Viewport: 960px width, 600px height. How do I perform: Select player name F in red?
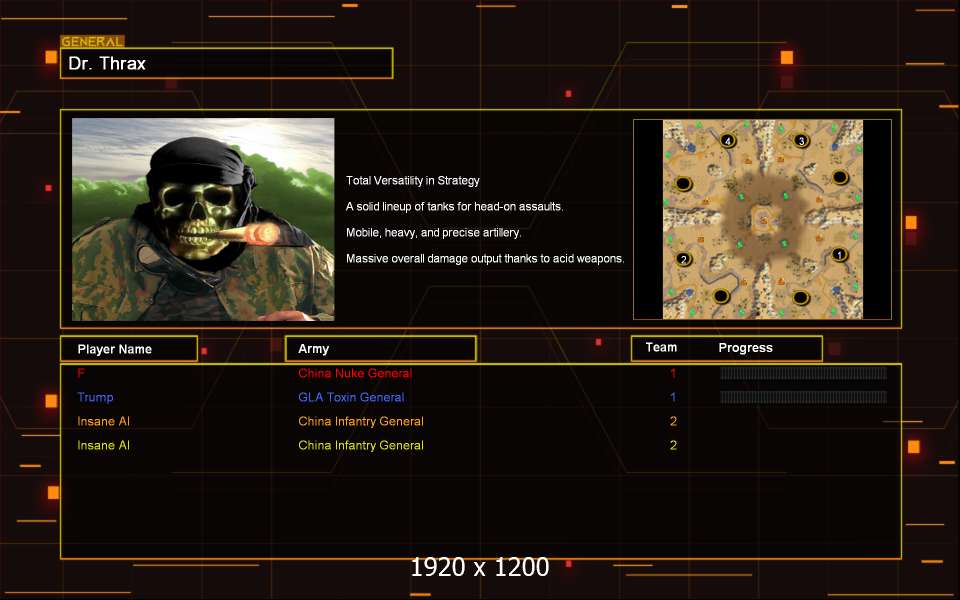tap(81, 373)
